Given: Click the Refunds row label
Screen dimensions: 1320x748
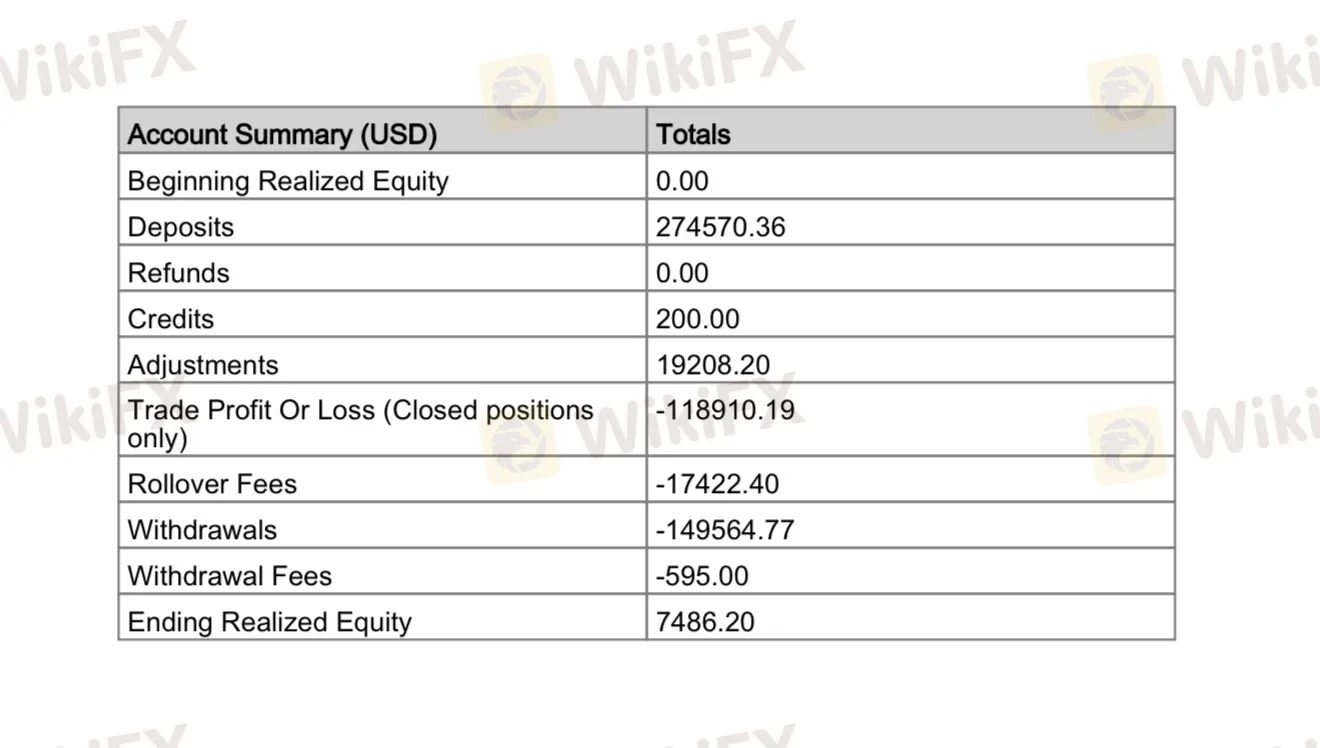Looking at the screenshot, I should 178,273.
